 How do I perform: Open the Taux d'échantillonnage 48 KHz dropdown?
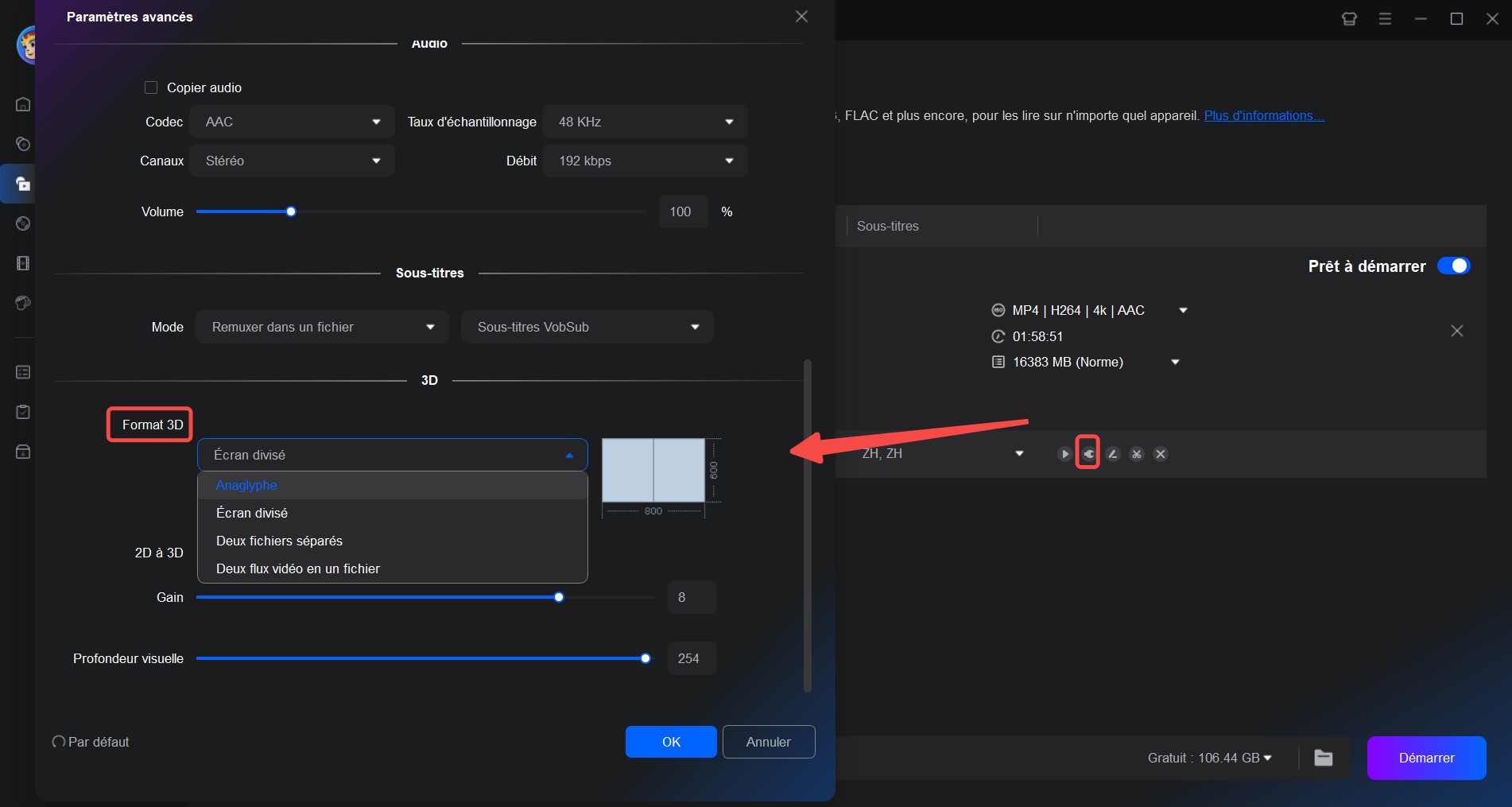(x=646, y=122)
